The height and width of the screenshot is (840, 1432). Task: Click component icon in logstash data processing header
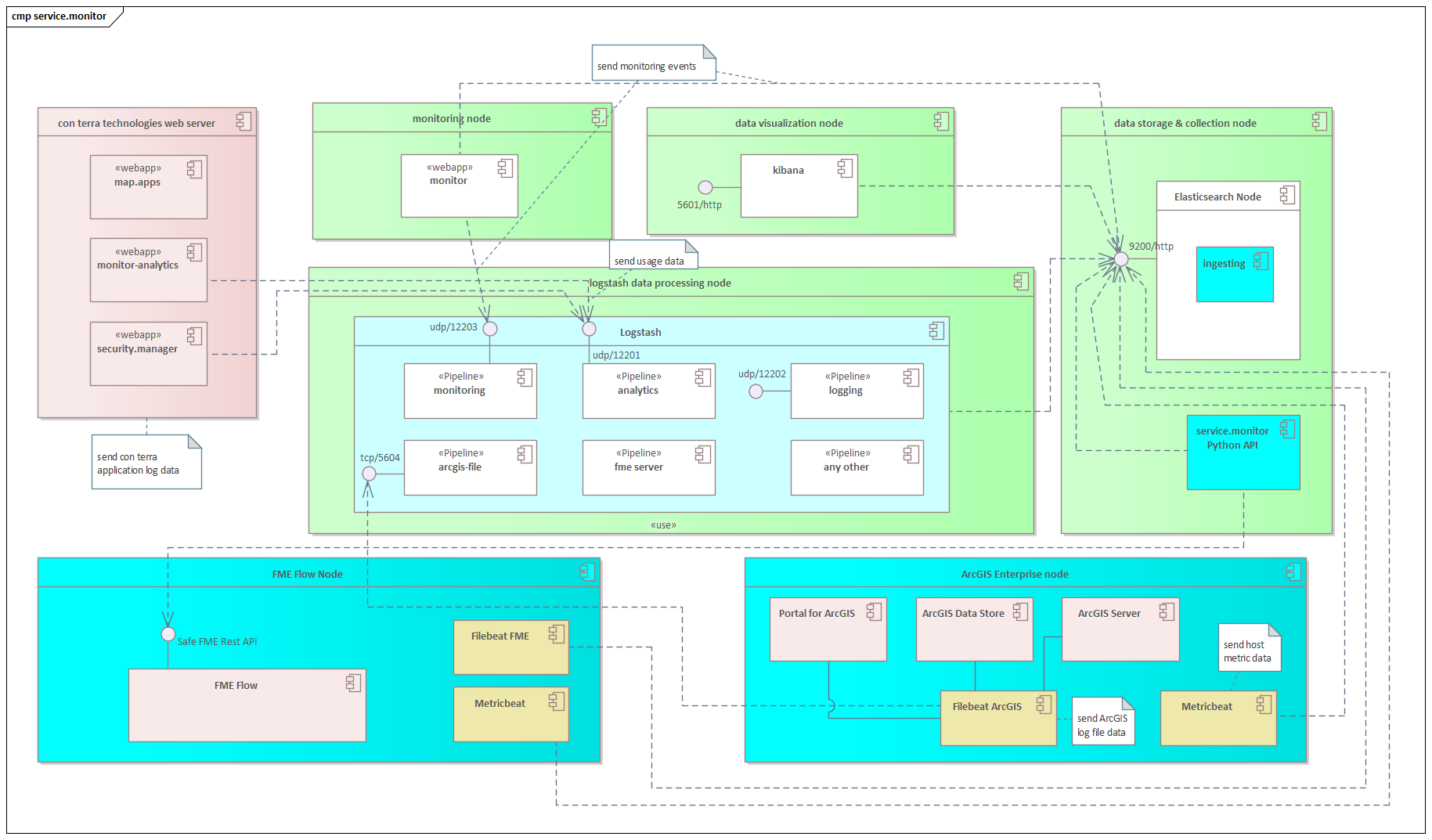(x=1021, y=281)
